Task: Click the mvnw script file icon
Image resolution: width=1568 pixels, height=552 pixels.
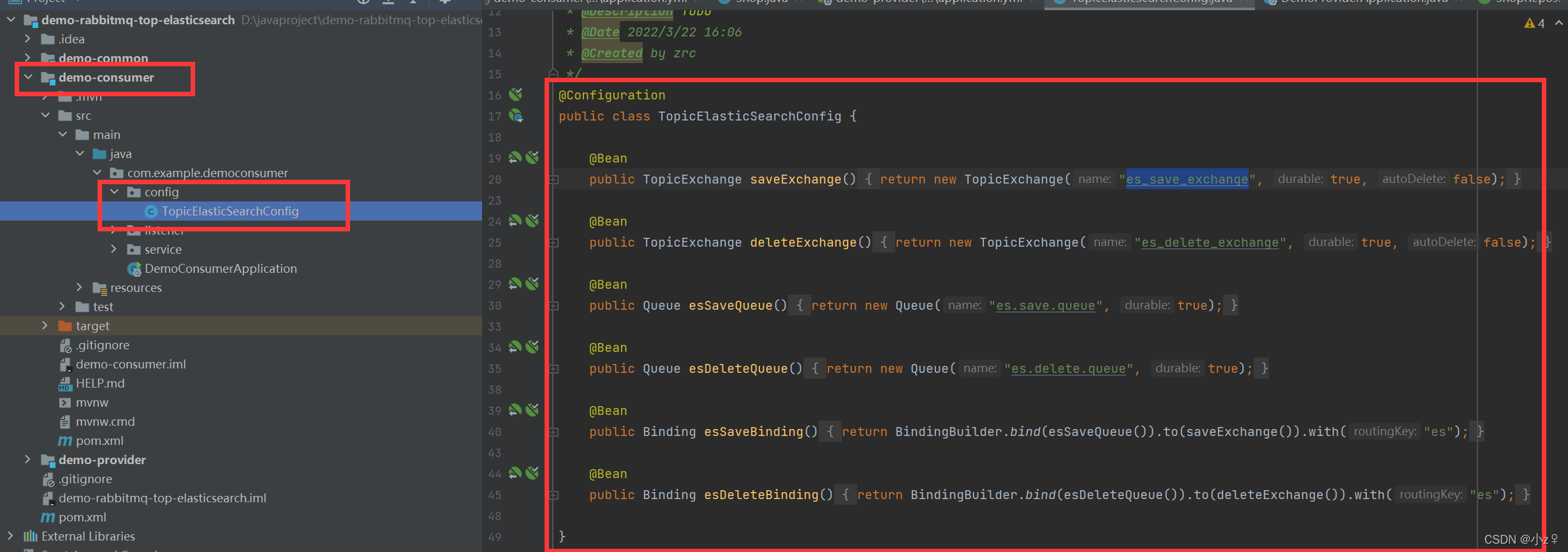Action: (x=65, y=403)
